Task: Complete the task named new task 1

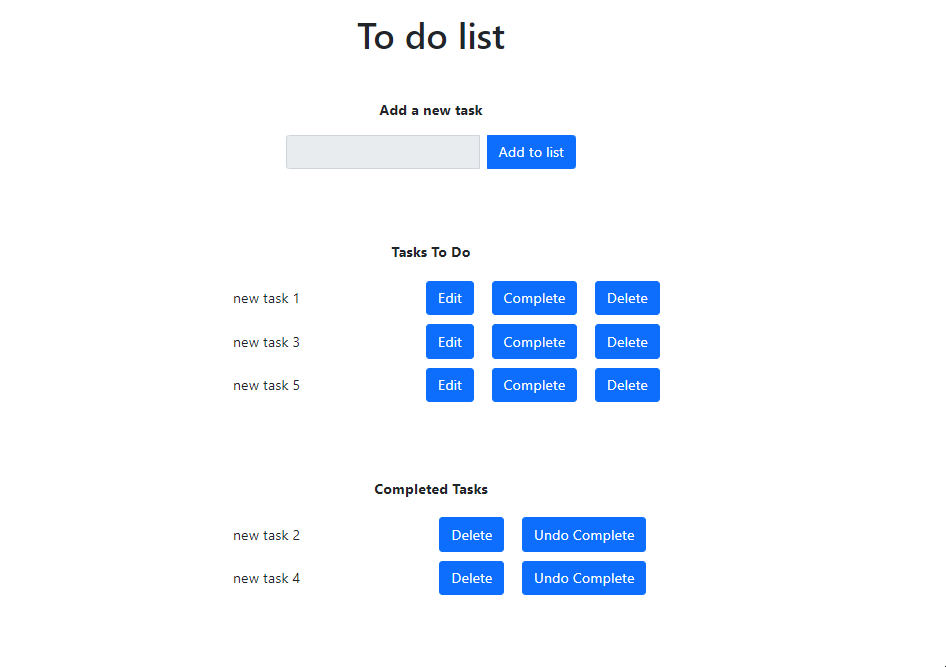Action: tap(533, 297)
